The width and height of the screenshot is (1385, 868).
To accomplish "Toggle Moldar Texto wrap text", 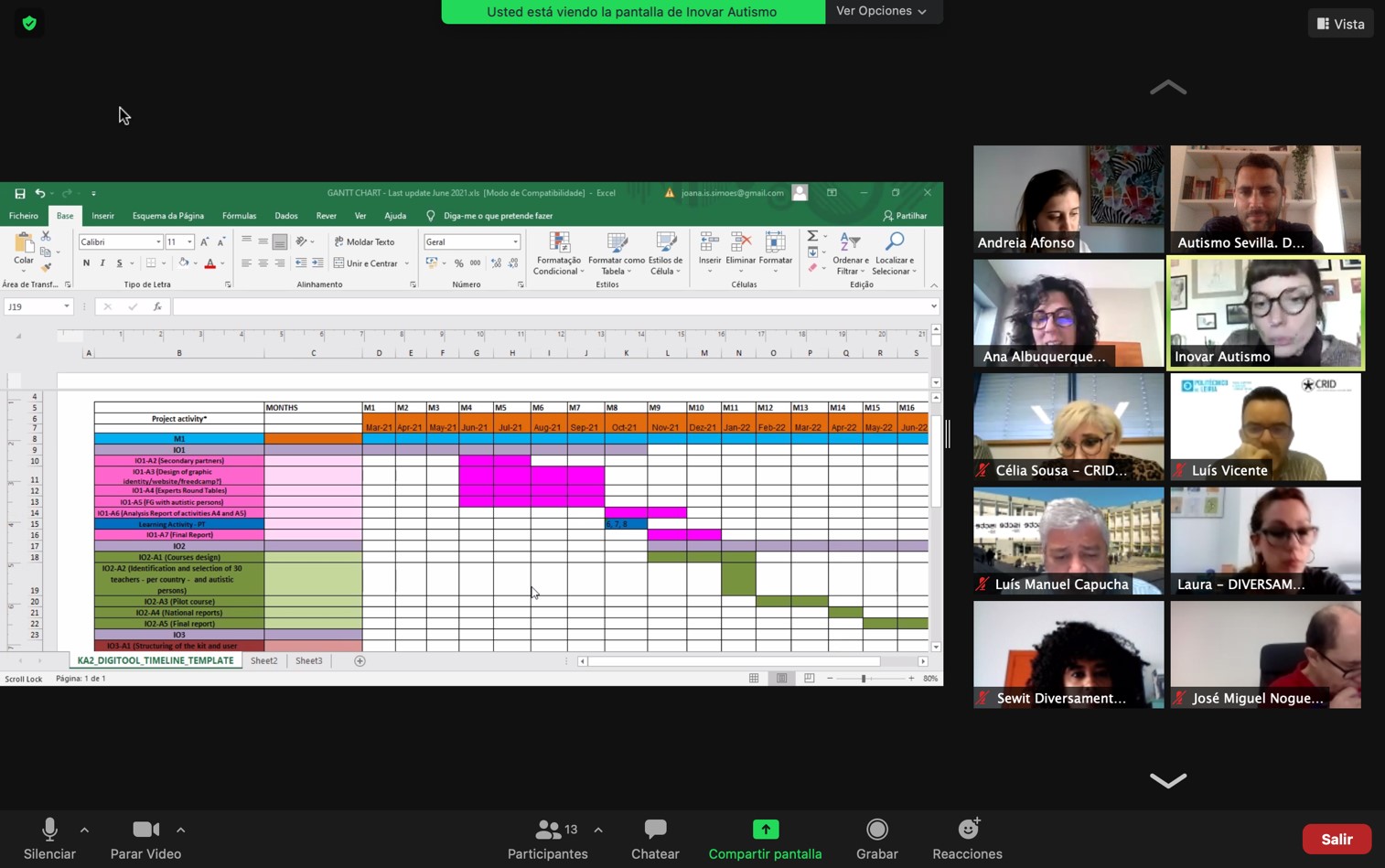I will click(364, 242).
